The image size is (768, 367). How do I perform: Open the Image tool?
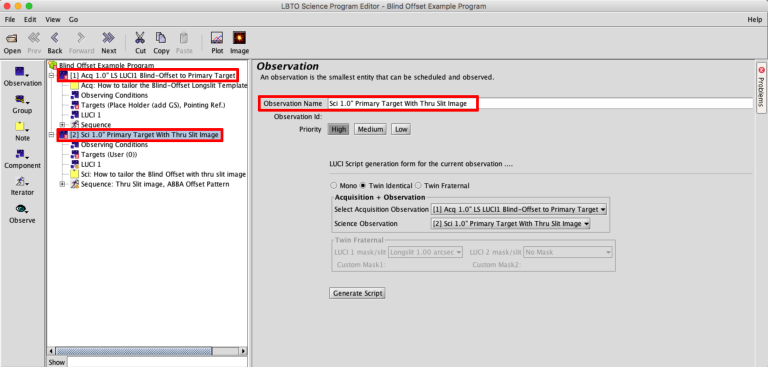pos(239,38)
